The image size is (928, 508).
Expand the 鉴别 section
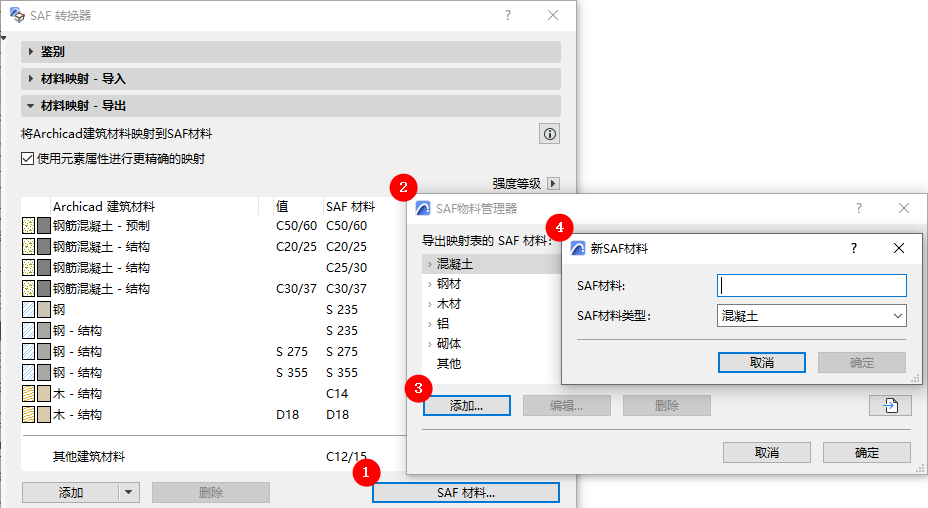31,52
